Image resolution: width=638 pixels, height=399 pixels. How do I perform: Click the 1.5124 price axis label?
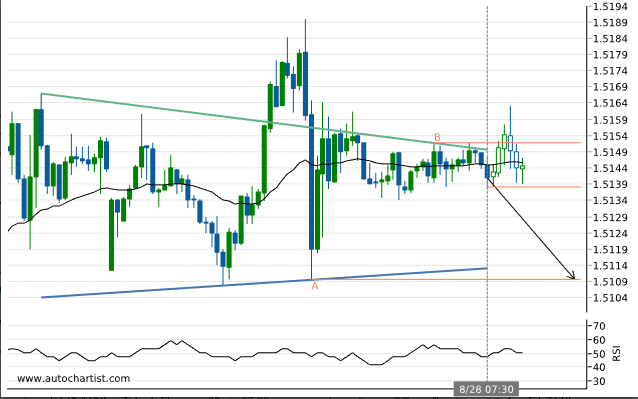coord(610,234)
